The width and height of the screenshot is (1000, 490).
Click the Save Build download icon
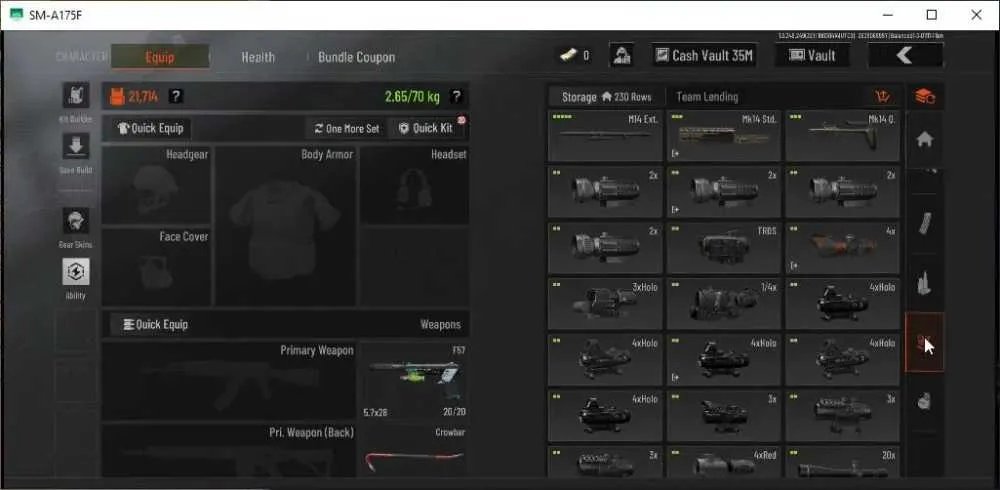pyautogui.click(x=76, y=146)
